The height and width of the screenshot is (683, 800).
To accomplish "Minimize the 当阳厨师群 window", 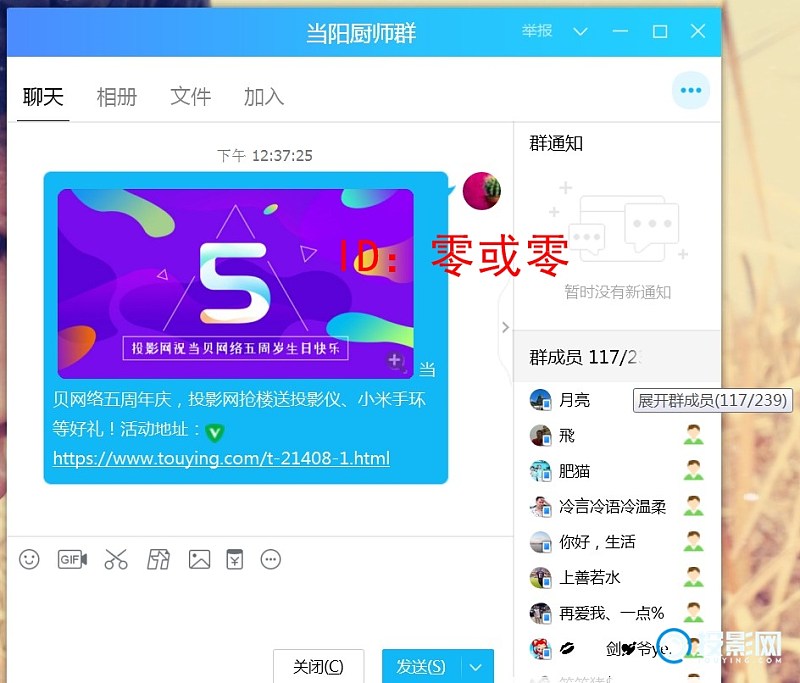I will coord(620,32).
